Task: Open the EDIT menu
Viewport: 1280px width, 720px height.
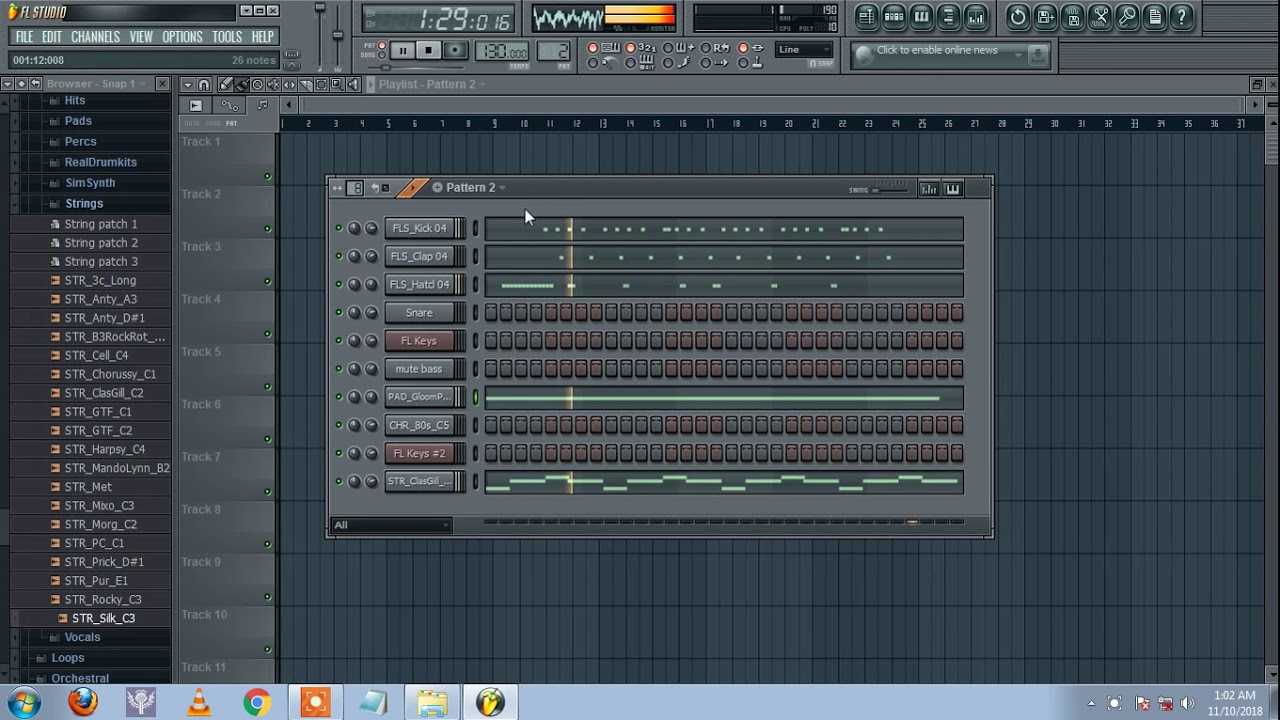Action: pyautogui.click(x=51, y=37)
